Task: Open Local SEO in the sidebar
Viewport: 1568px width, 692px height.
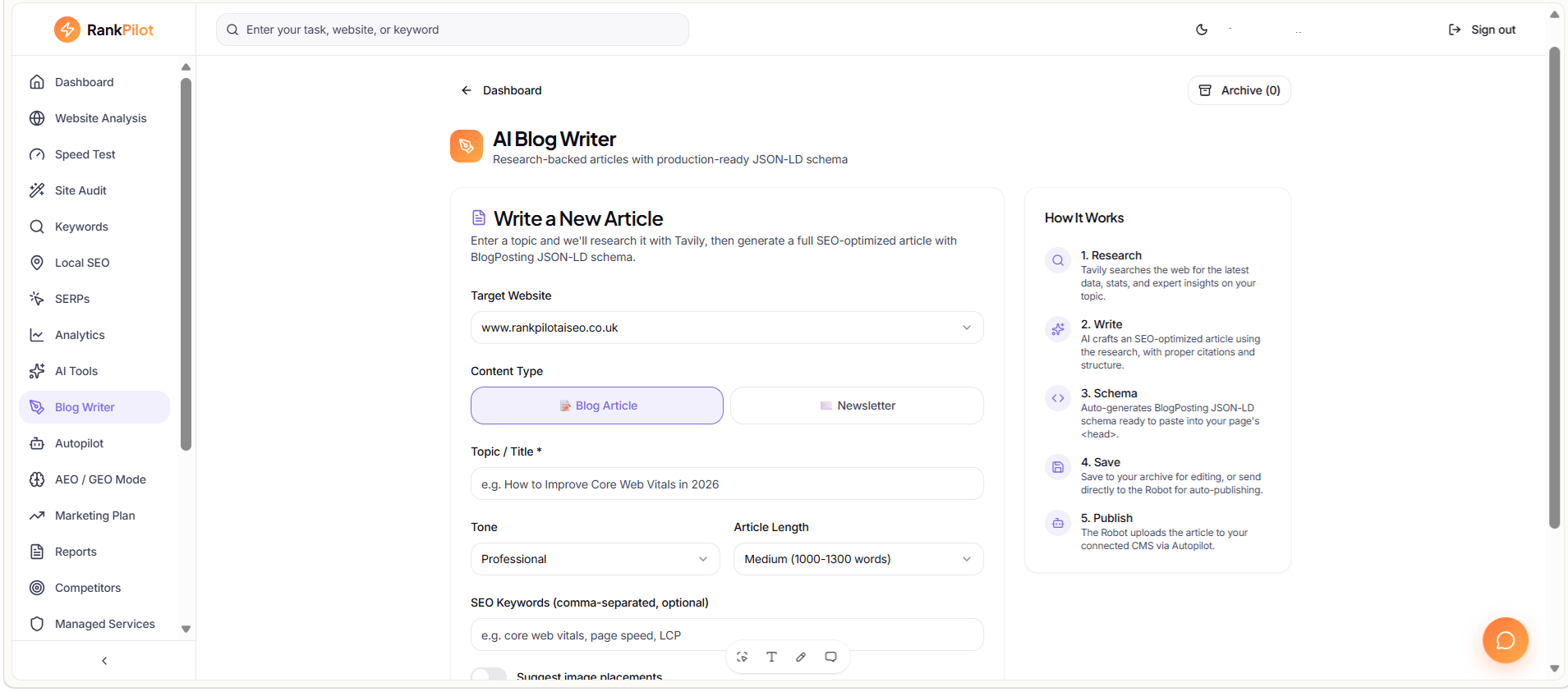Action: tap(94, 263)
